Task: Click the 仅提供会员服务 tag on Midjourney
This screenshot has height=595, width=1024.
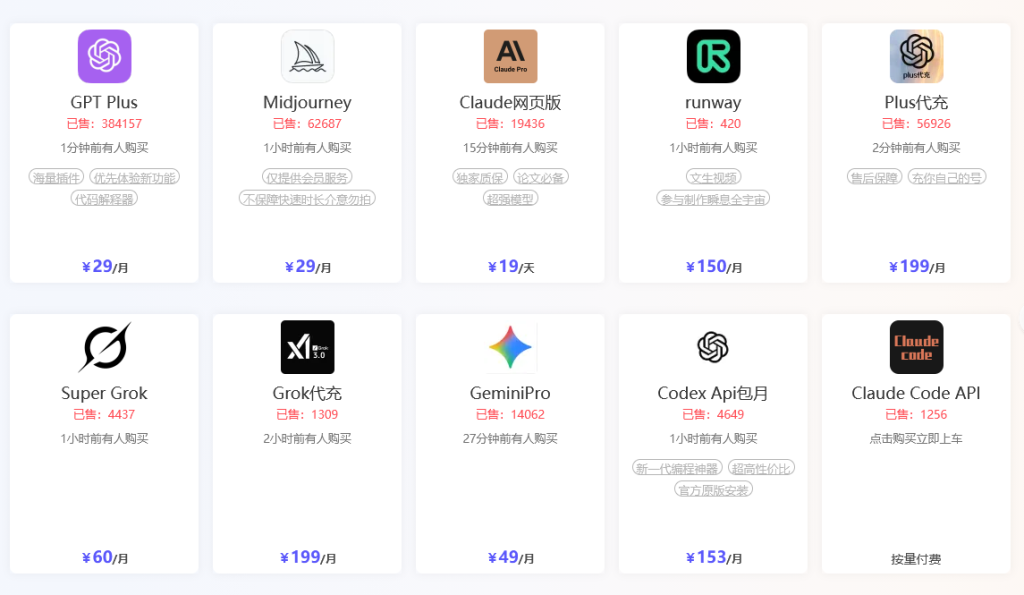Action: coord(308,178)
